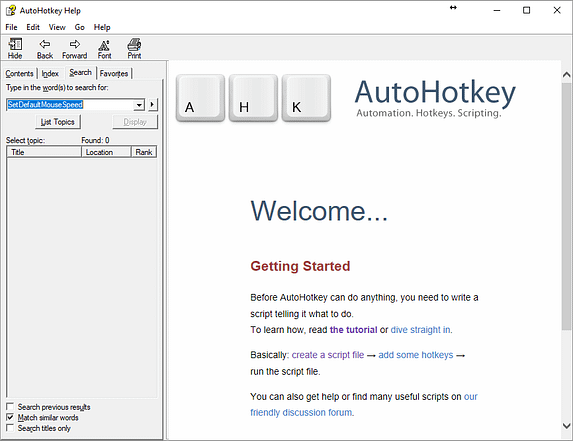Switch to the Index tab
Screen dimensions: 573x441
click(50, 73)
